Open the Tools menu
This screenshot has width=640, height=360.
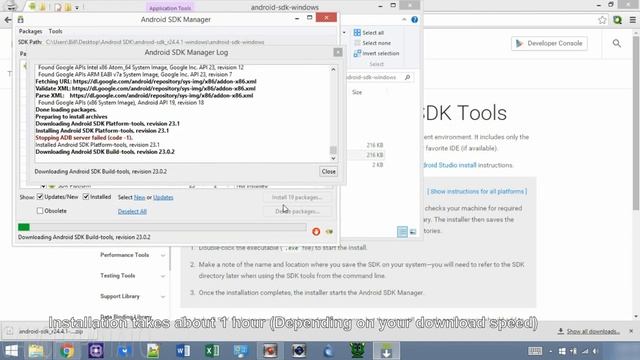coord(56,31)
